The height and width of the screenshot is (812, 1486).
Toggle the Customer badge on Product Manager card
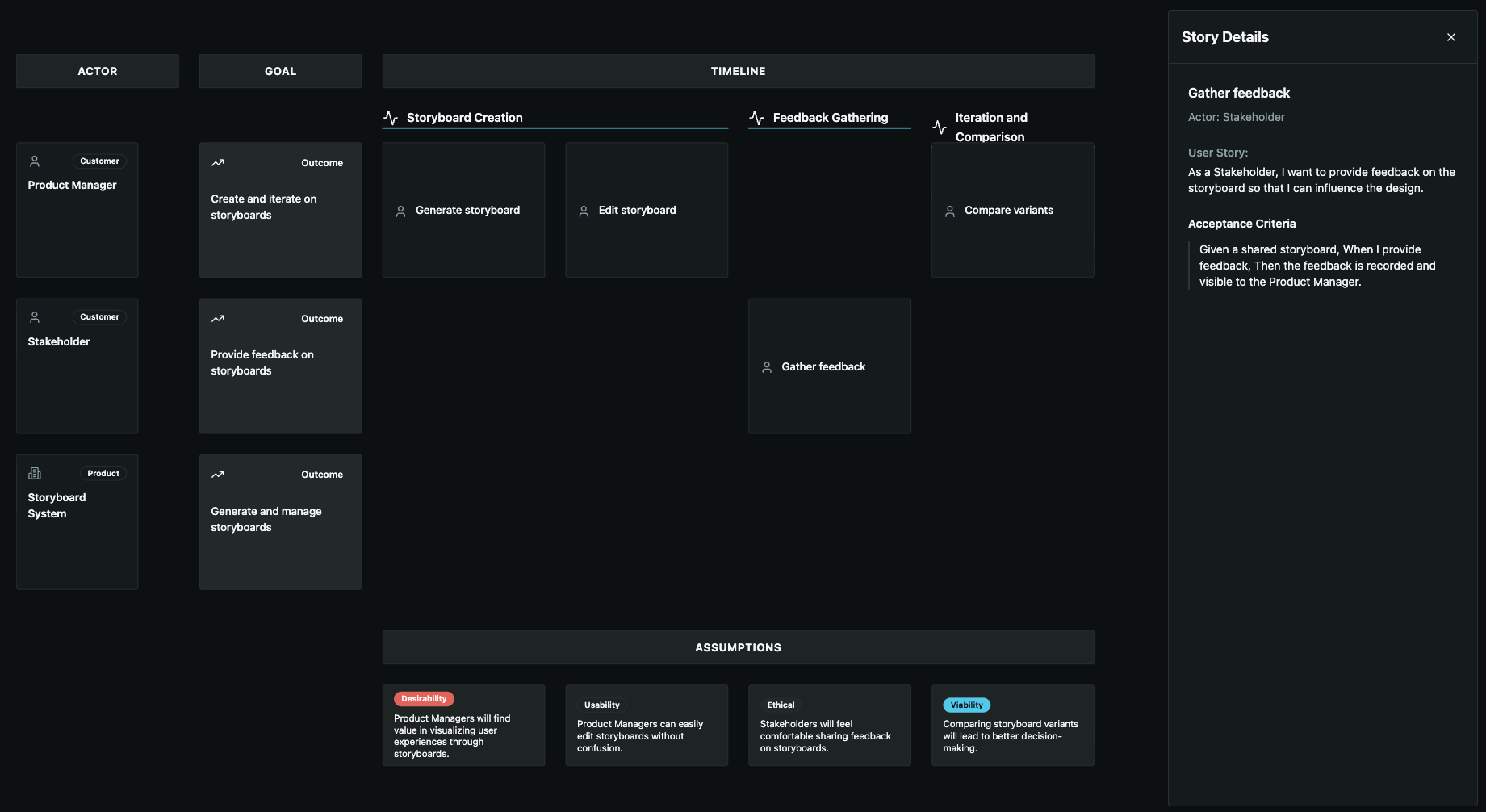98,161
